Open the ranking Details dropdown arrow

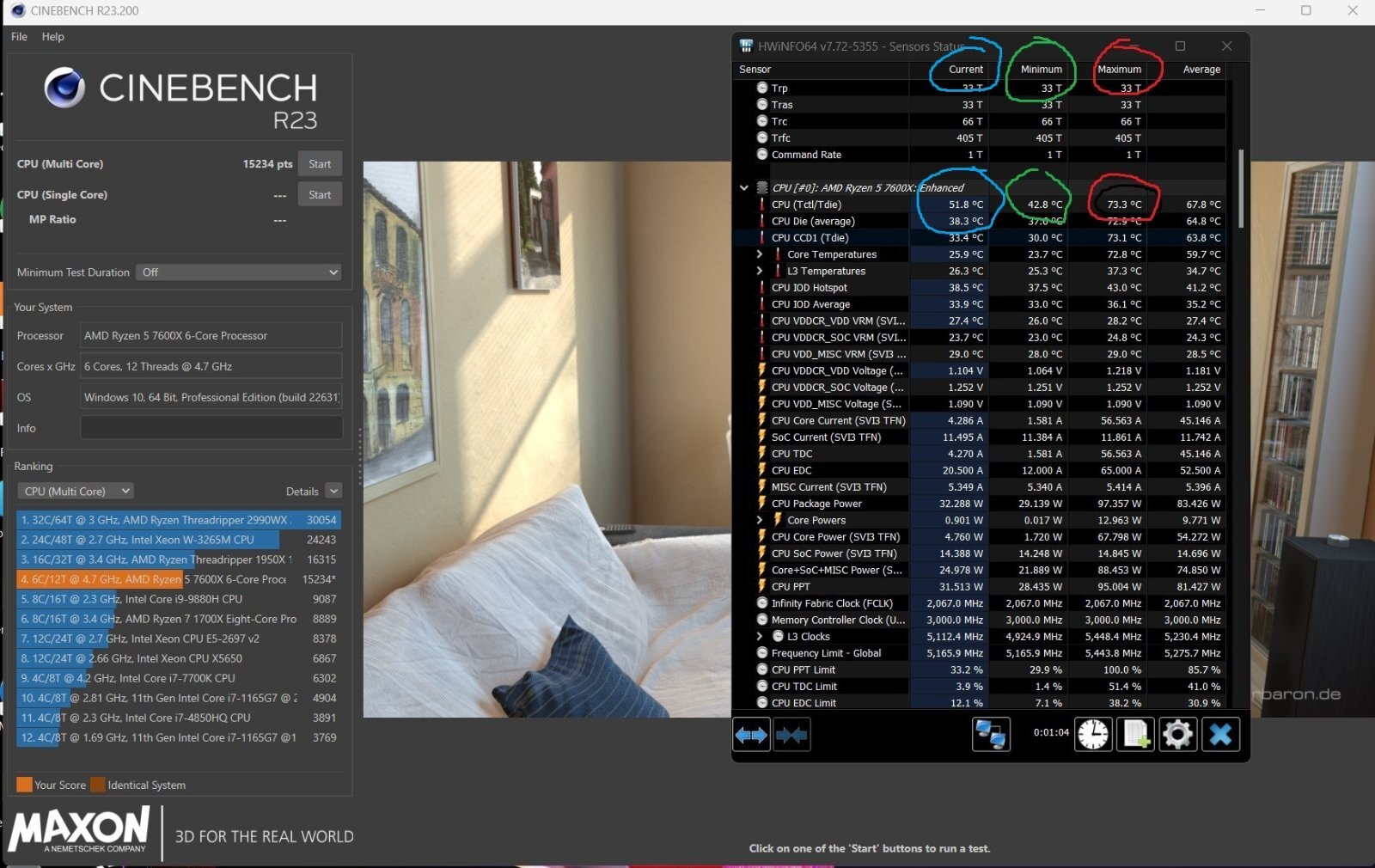click(x=334, y=491)
